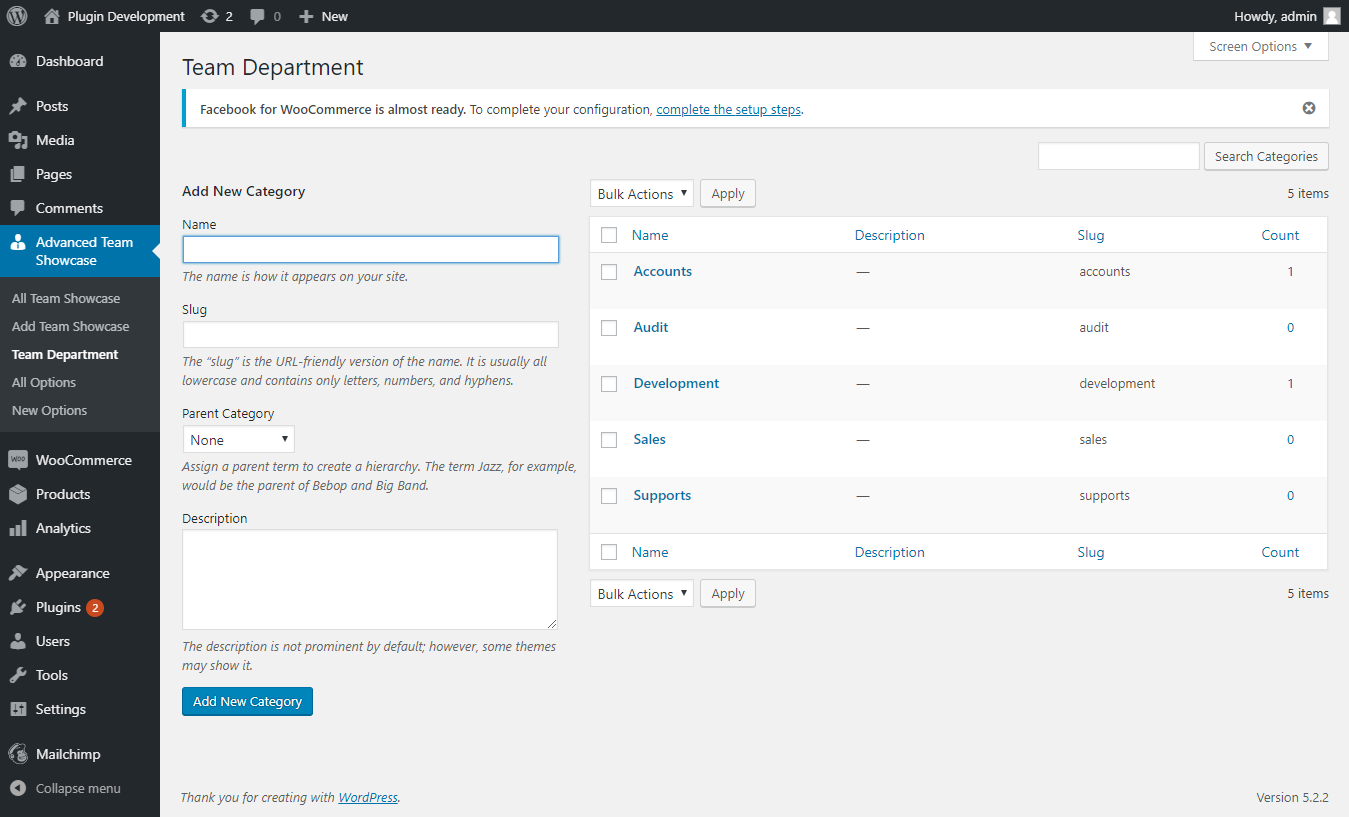The image size is (1349, 817).
Task: Open the Parent Category dropdown
Action: [x=238, y=440]
